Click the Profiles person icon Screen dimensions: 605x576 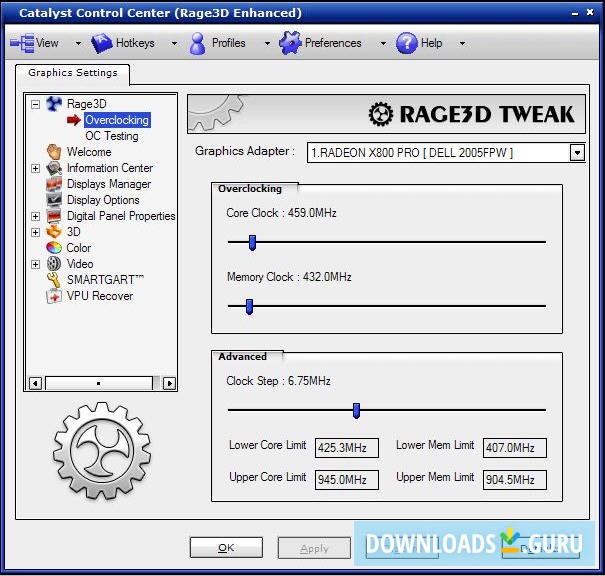tap(198, 43)
